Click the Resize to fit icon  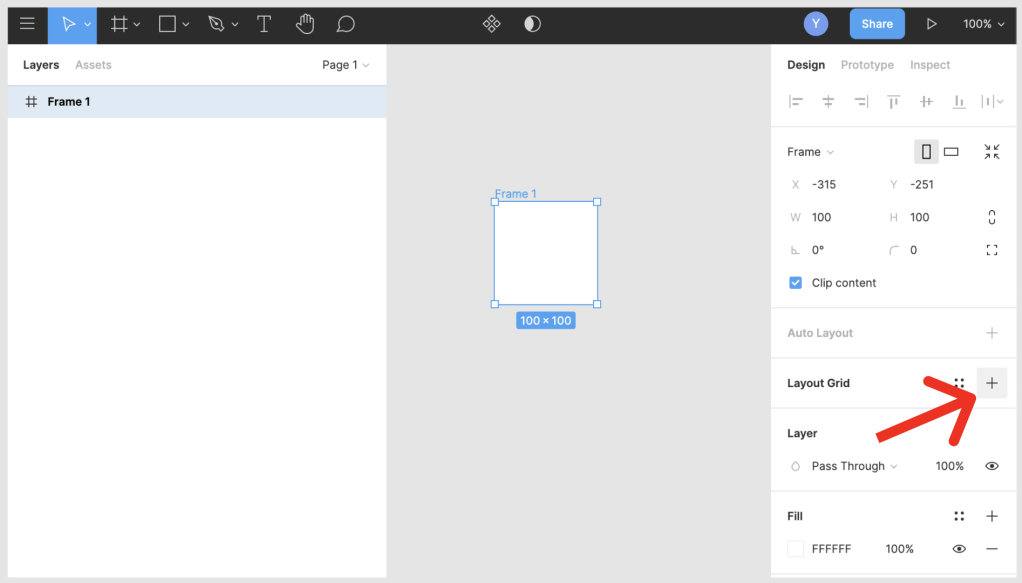click(991, 152)
